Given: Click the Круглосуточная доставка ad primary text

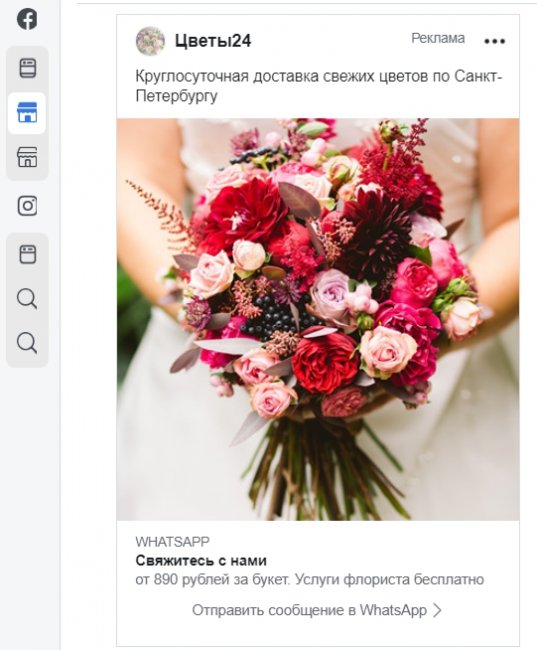Looking at the screenshot, I should 318,86.
